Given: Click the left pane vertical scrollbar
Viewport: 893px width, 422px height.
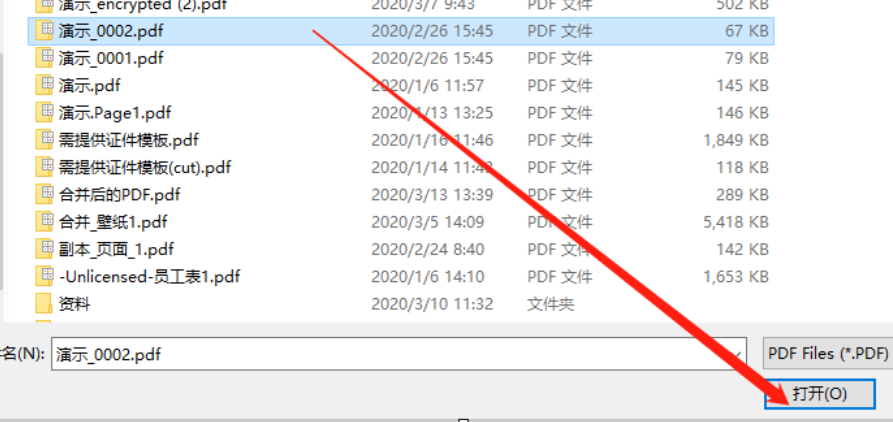Looking at the screenshot, I should pyautogui.click(x=2, y=171).
